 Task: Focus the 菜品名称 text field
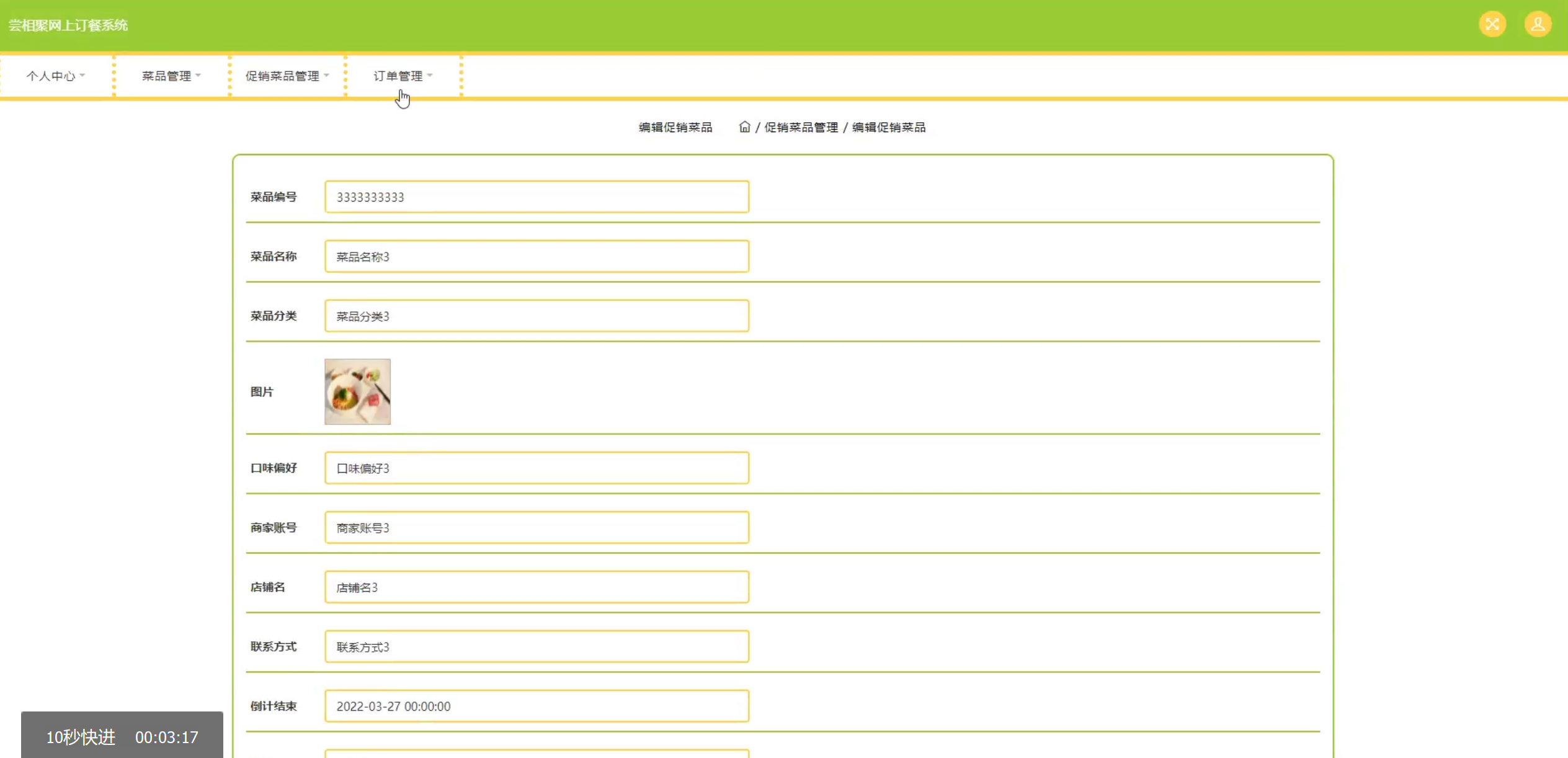point(537,256)
